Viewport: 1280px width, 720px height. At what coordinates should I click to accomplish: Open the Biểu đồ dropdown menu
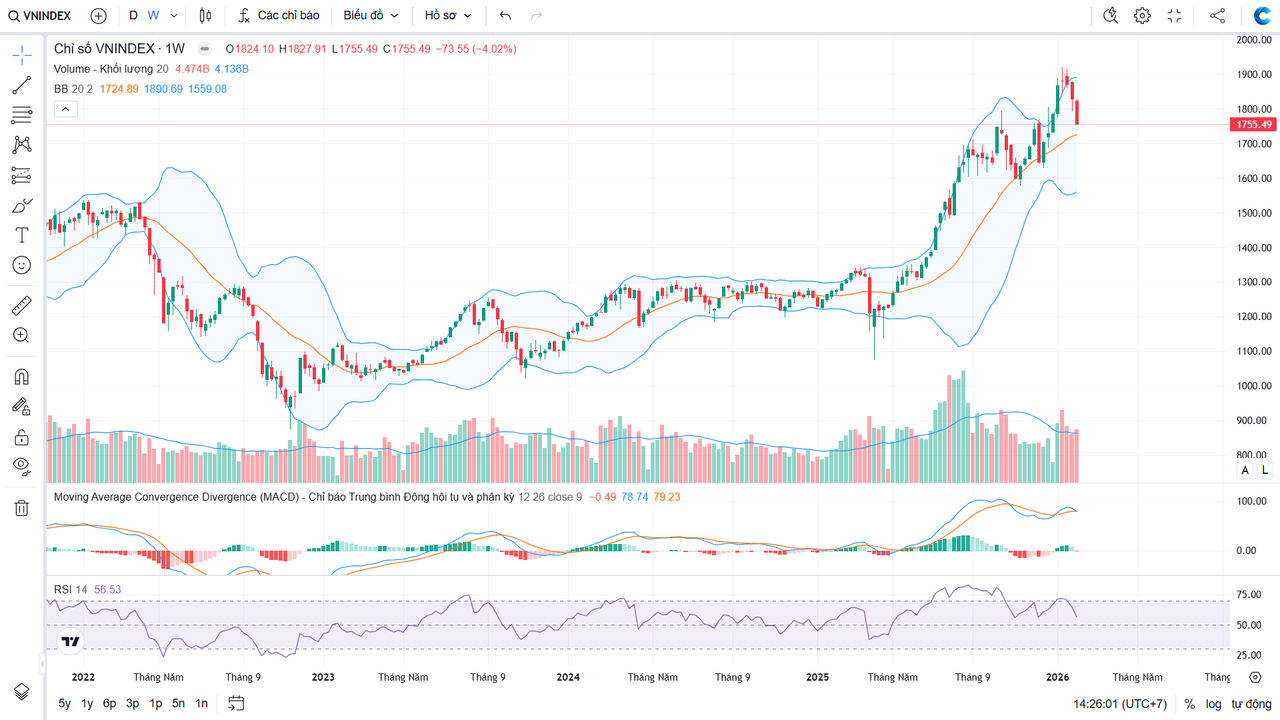tap(371, 15)
